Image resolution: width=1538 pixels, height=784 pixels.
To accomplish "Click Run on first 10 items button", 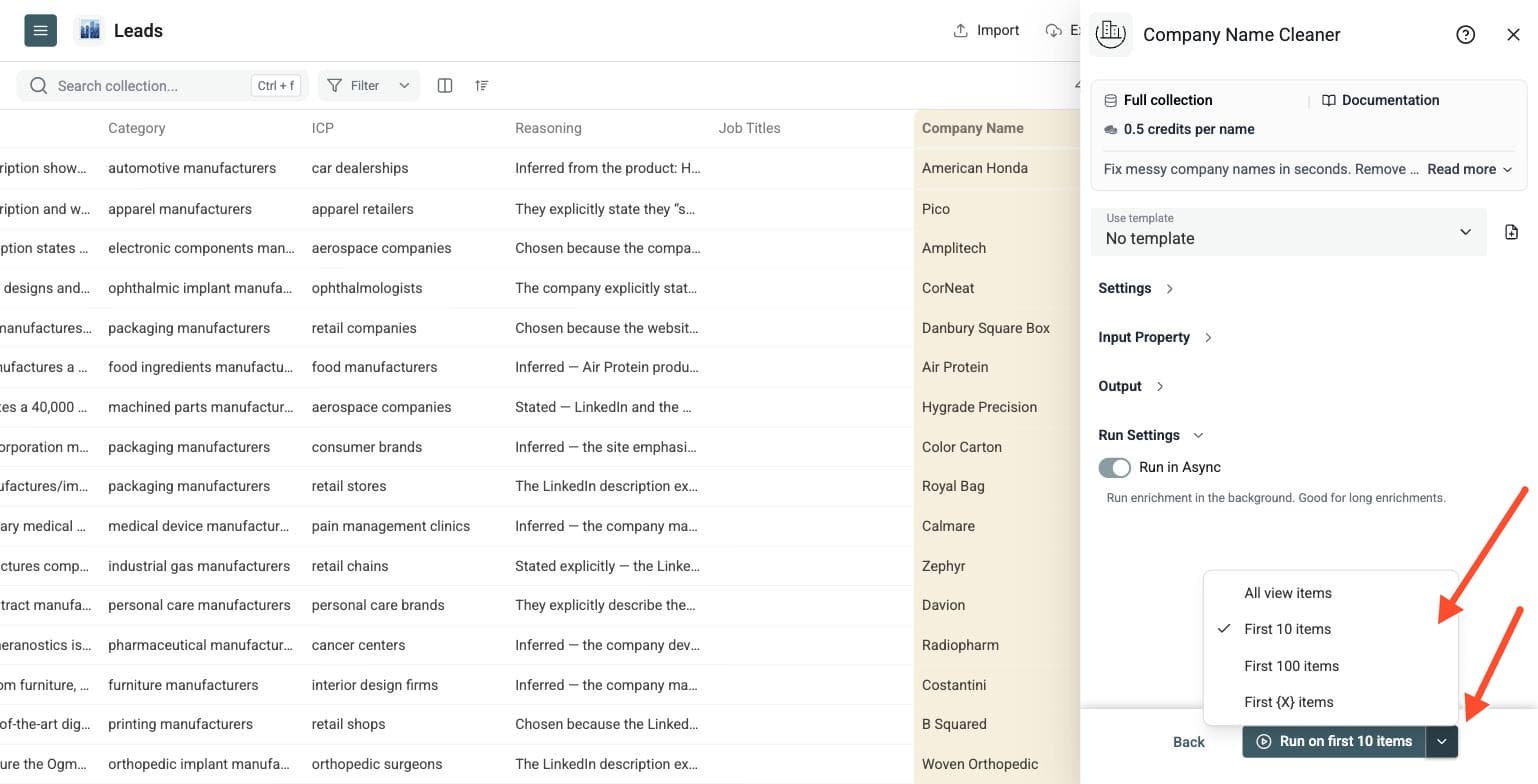I will [x=1334, y=742].
